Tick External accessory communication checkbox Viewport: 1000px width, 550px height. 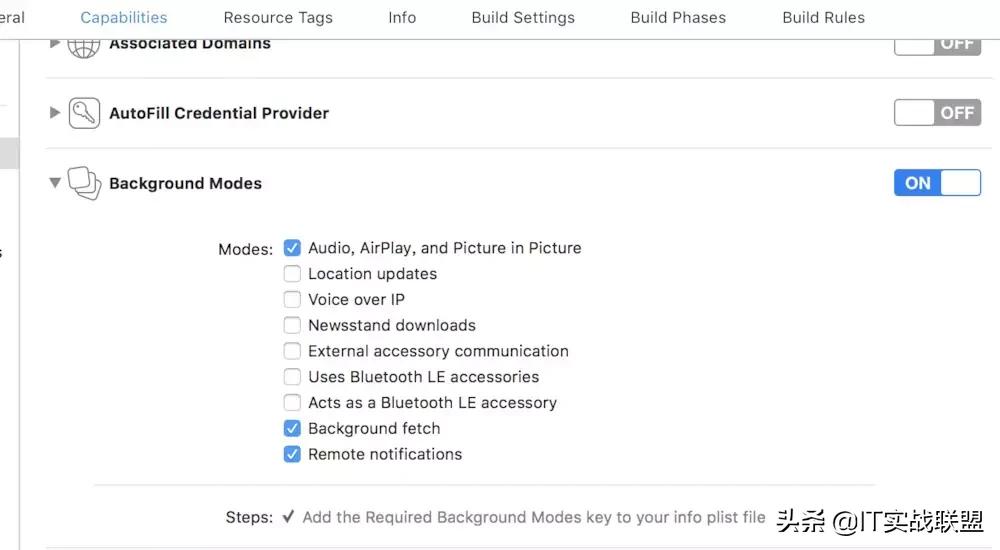coord(292,351)
